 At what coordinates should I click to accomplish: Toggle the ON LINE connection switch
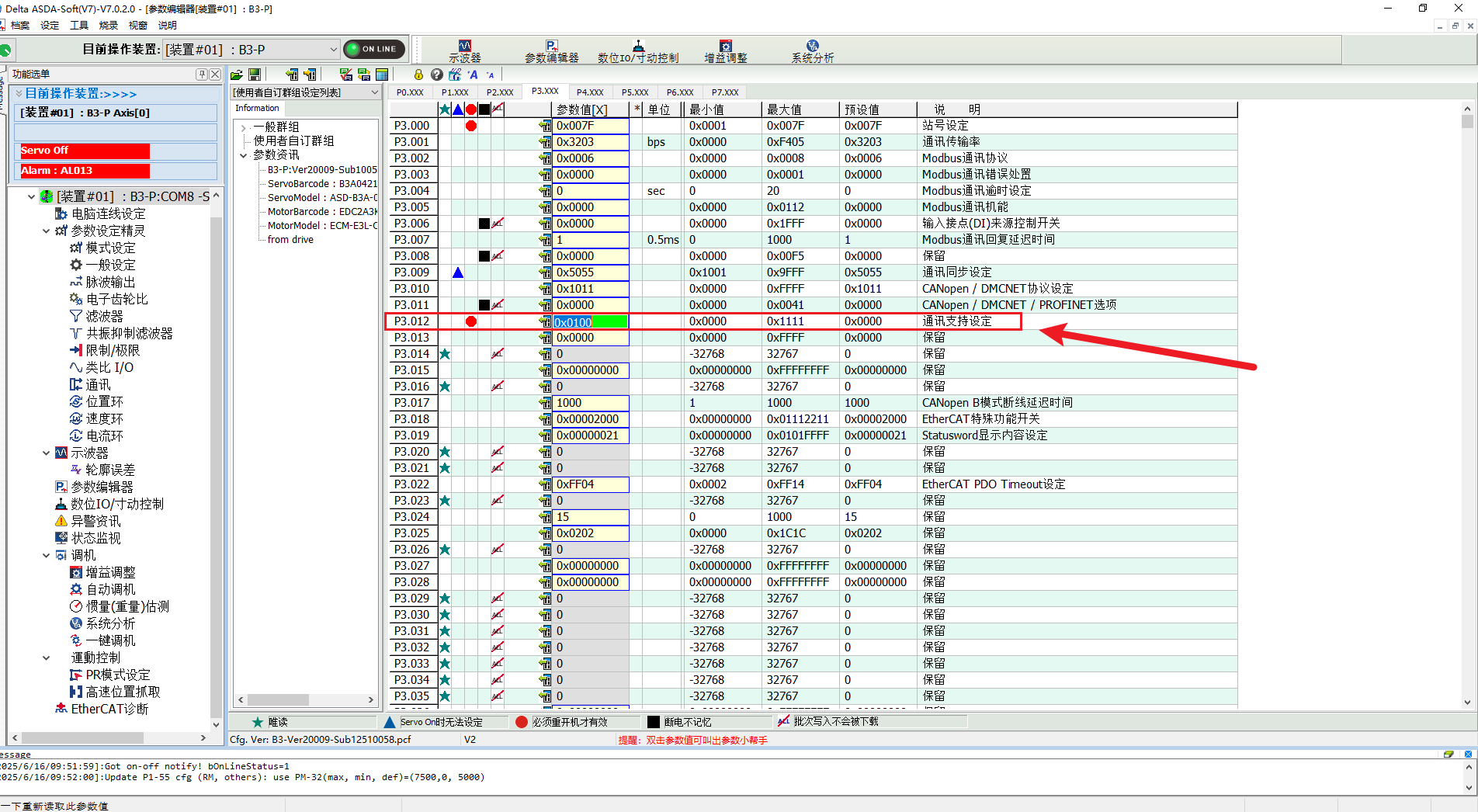click(x=373, y=49)
